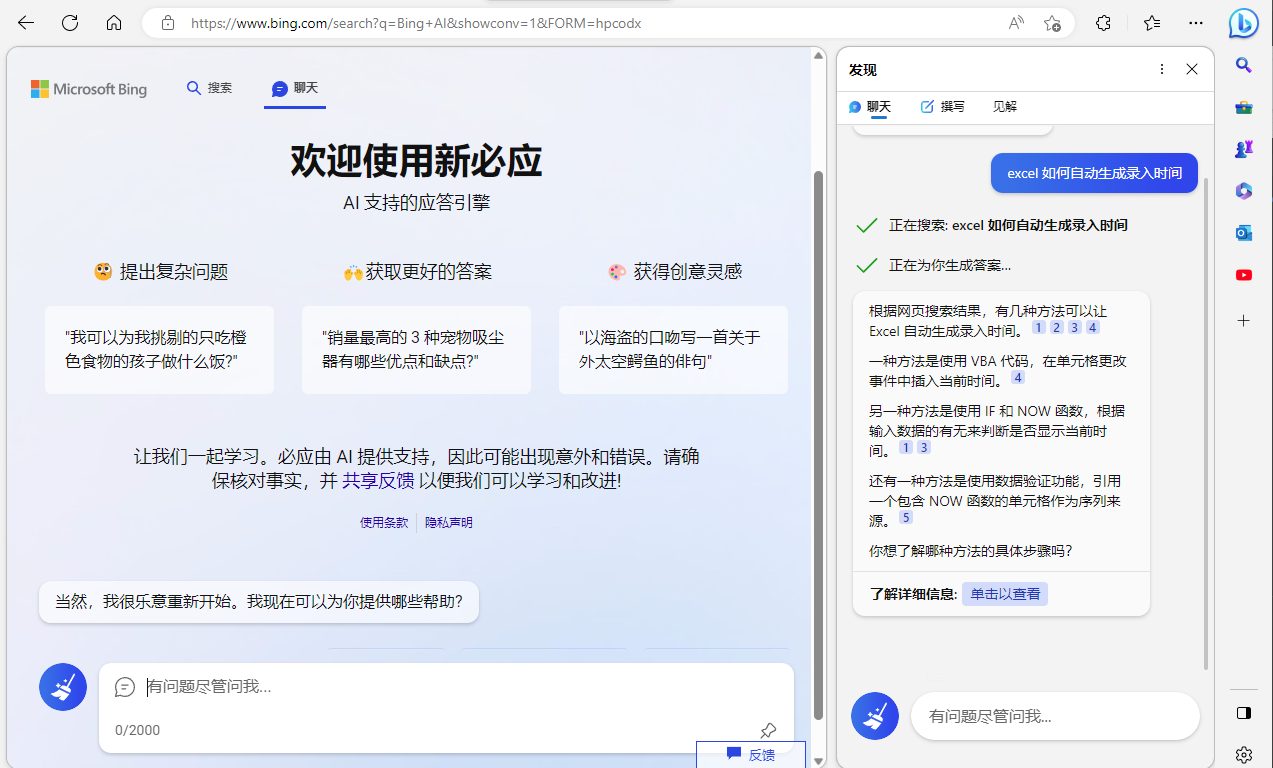
Task: Open the 发现 panel more options menu
Action: (1161, 69)
